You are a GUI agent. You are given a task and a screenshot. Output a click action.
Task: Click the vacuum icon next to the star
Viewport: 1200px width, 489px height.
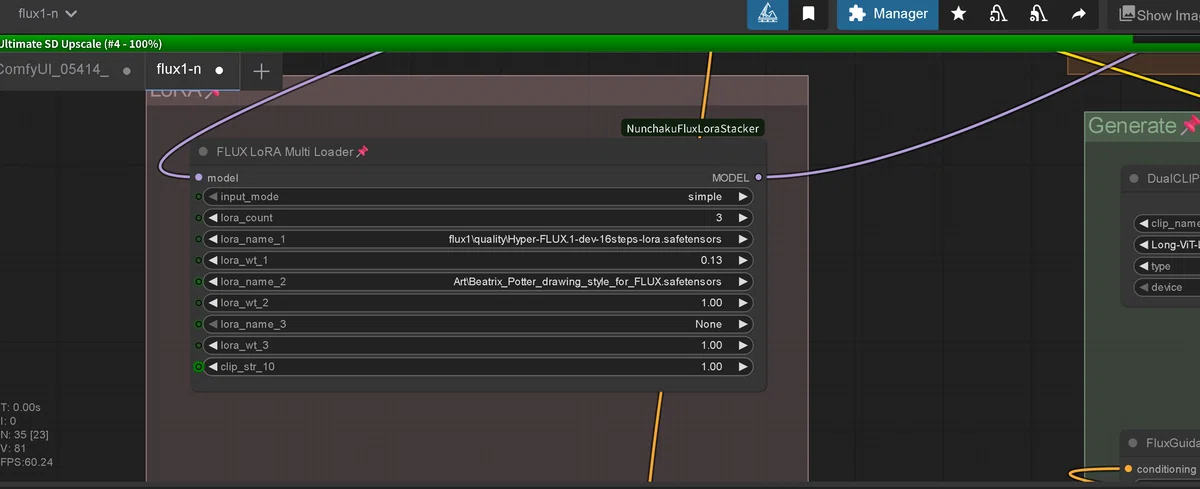pos(998,14)
